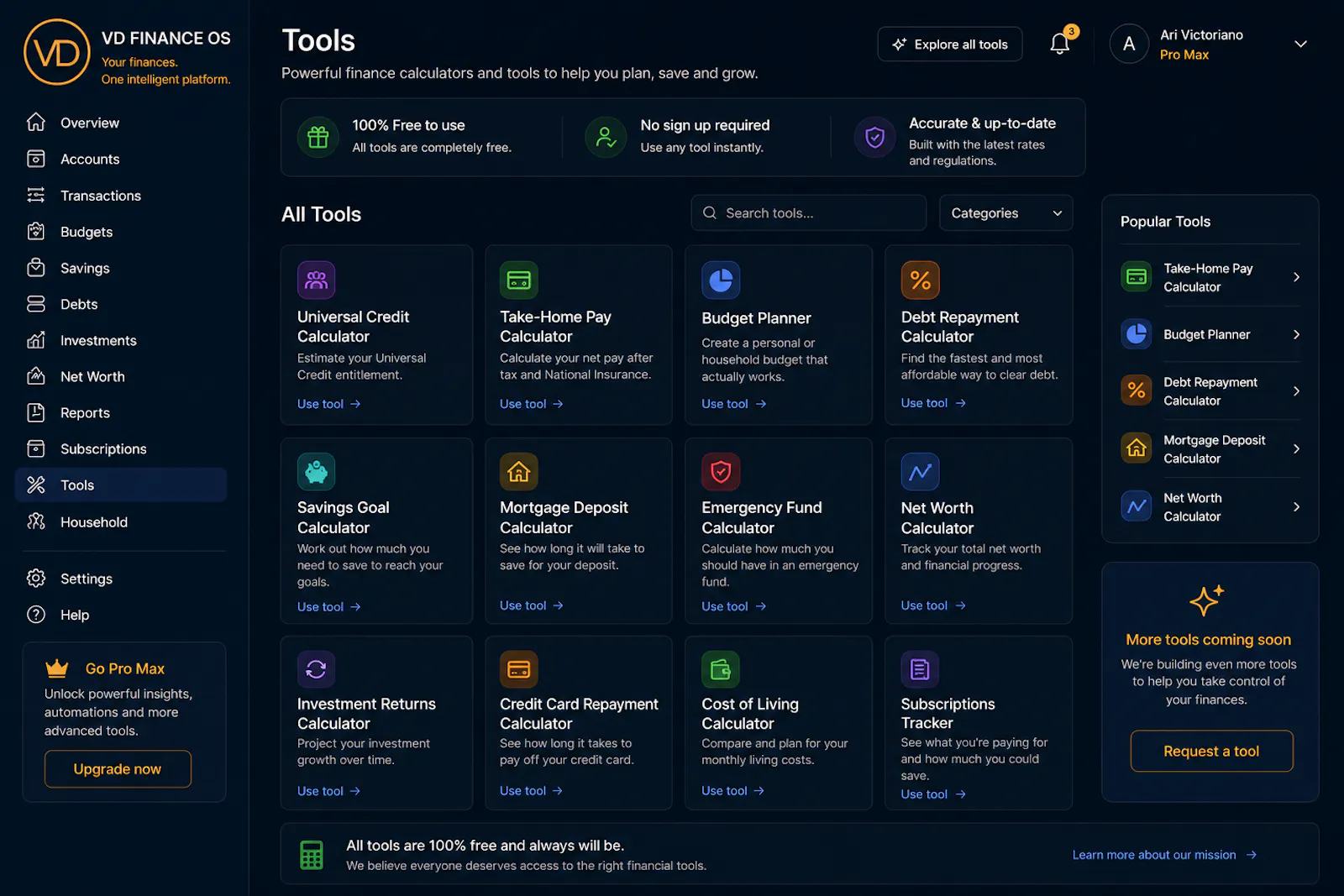This screenshot has height=896, width=1344.
Task: Click Use tool under Budget Planner
Action: (733, 404)
